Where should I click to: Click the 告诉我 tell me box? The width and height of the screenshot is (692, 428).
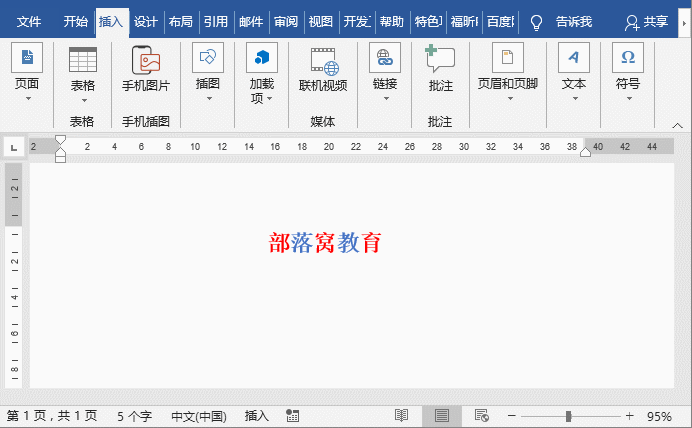click(x=574, y=22)
